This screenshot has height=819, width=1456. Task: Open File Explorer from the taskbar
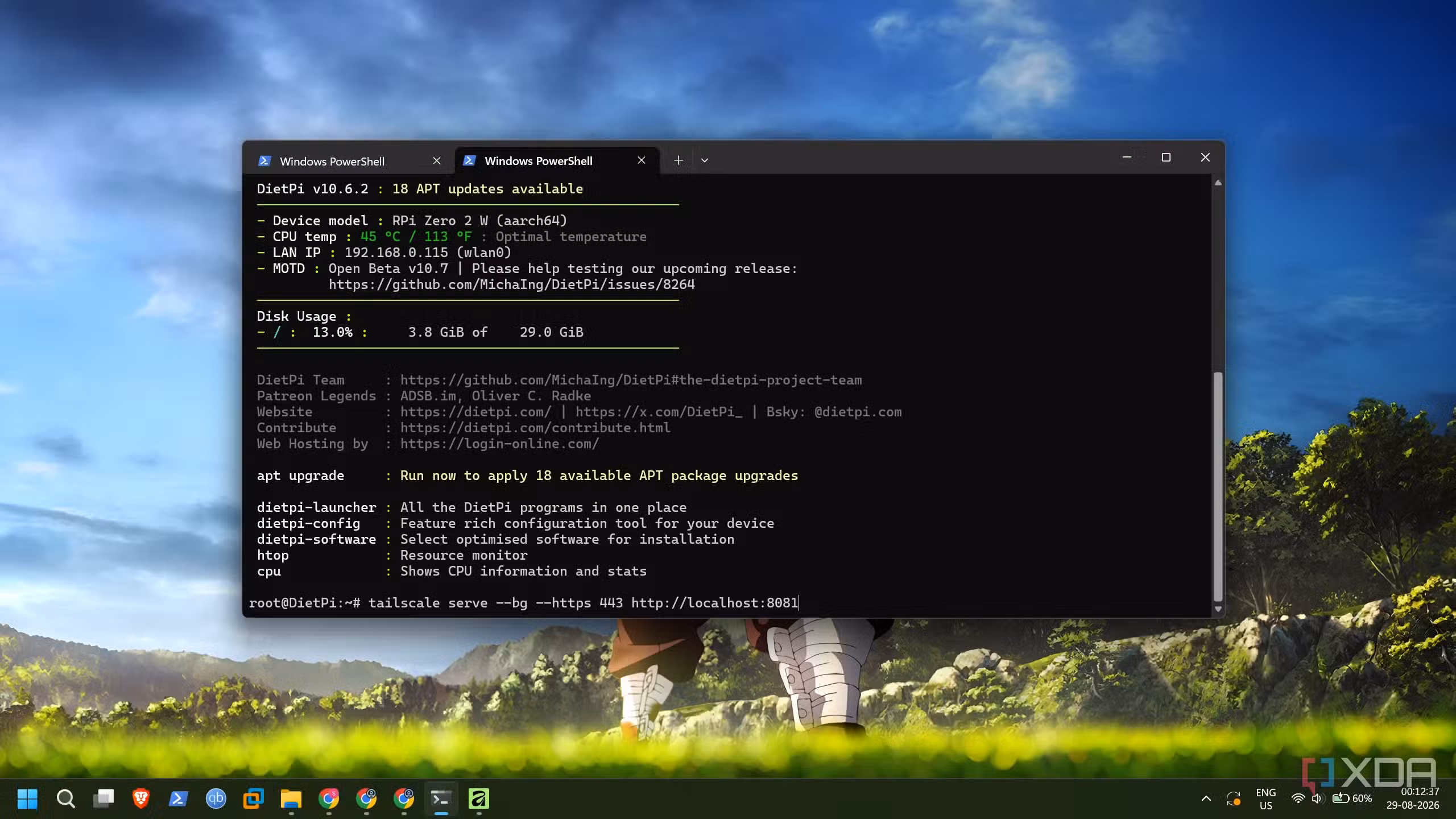point(291,799)
